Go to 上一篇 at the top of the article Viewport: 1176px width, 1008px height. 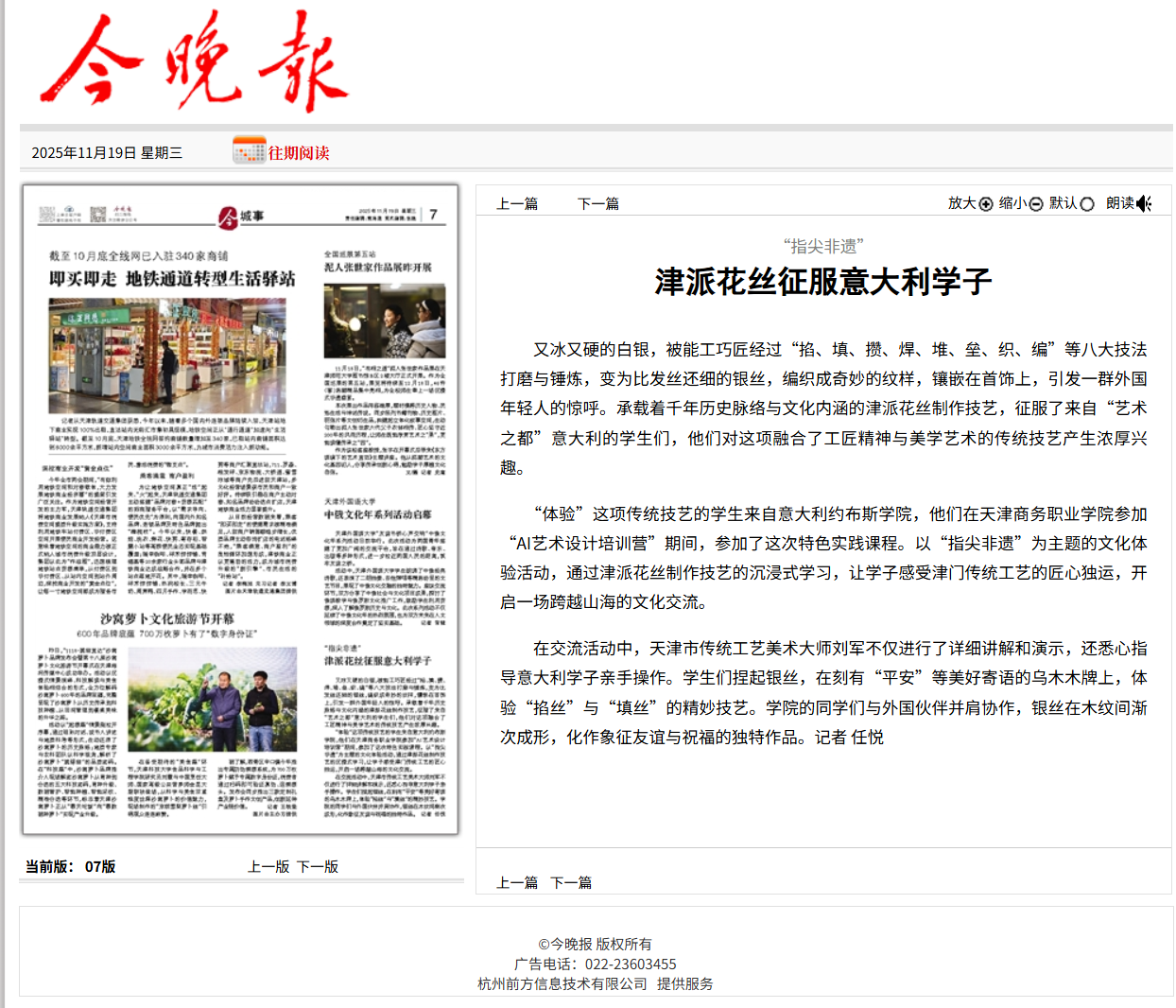tap(517, 203)
